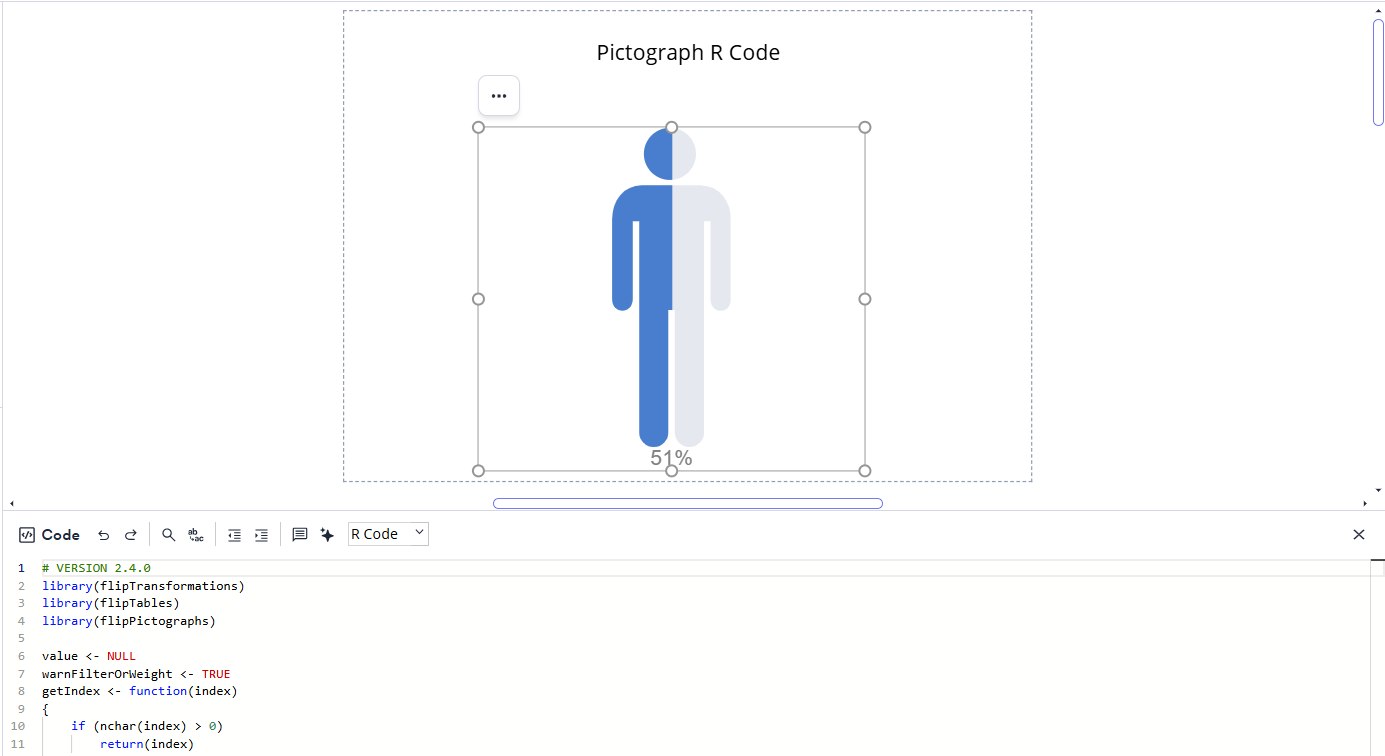Redo the code edit
The width and height of the screenshot is (1385, 756).
(x=131, y=534)
